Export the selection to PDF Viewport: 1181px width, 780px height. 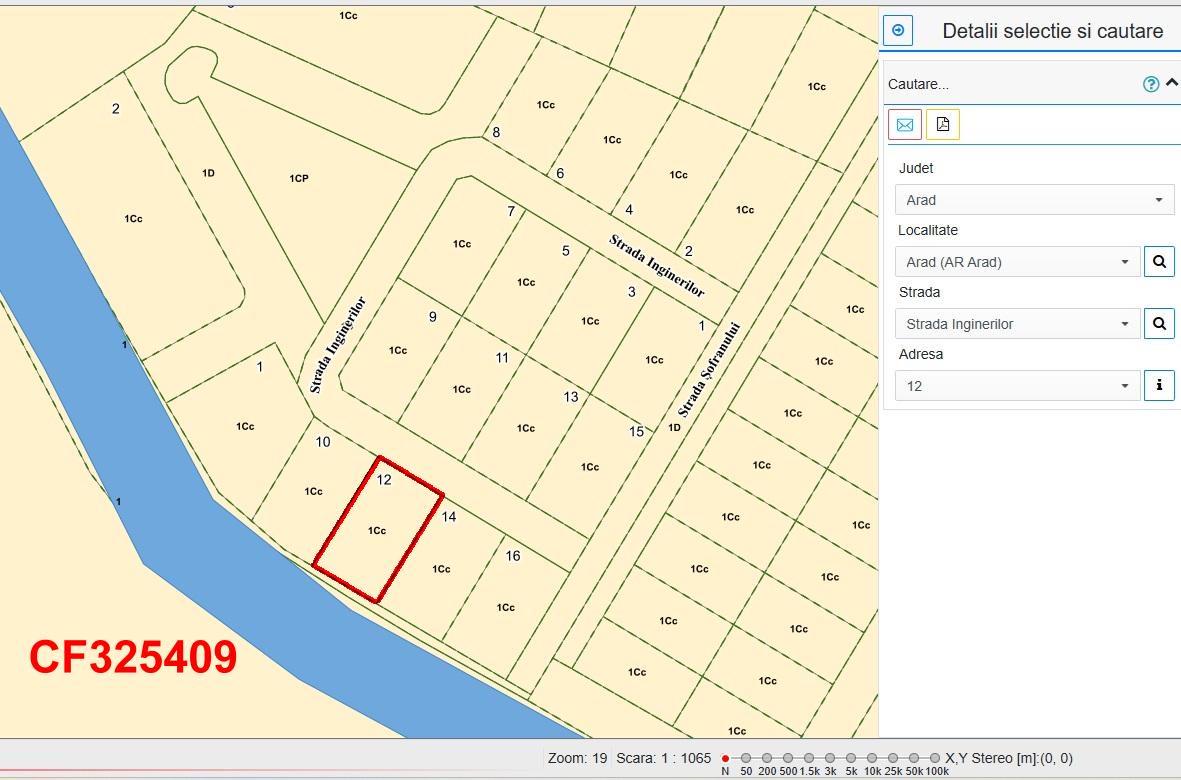[943, 124]
